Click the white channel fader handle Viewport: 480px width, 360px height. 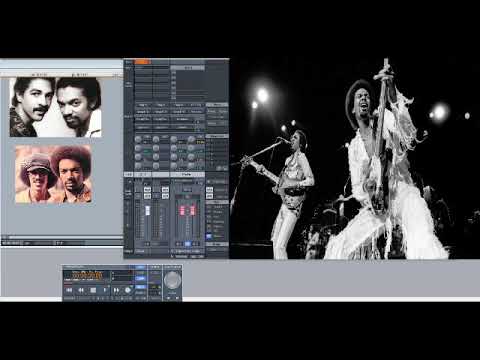tap(147, 210)
